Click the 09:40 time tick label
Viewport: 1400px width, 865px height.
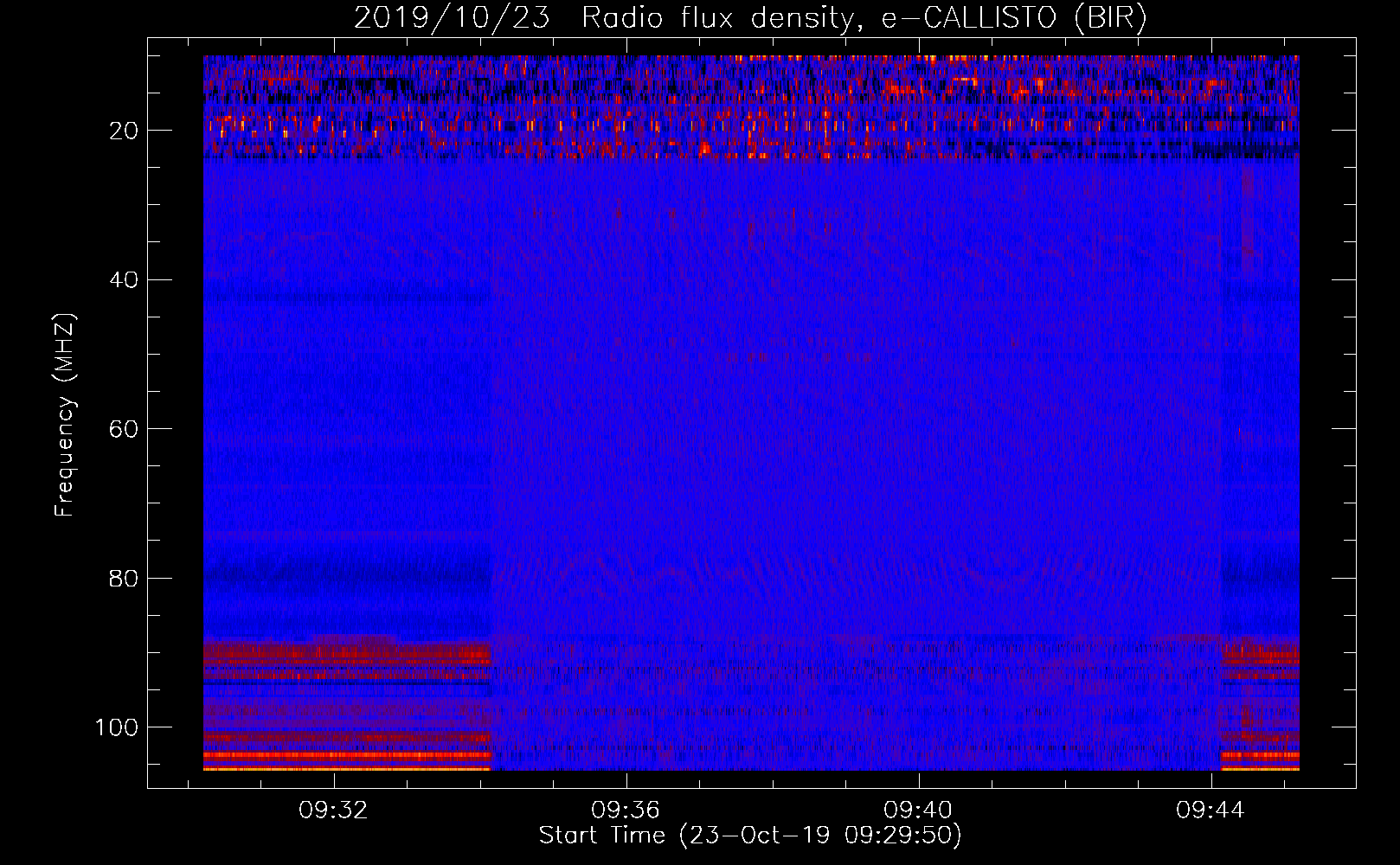coord(918,811)
